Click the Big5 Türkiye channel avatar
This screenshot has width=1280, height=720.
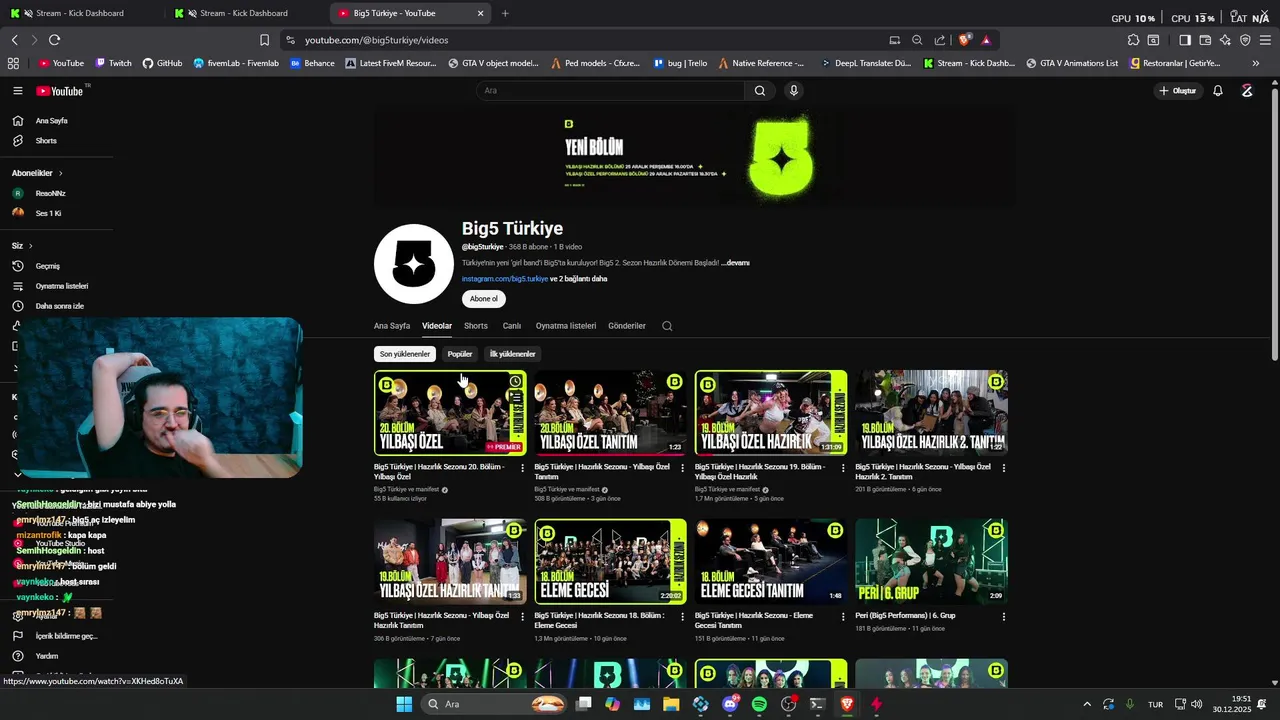click(x=414, y=264)
